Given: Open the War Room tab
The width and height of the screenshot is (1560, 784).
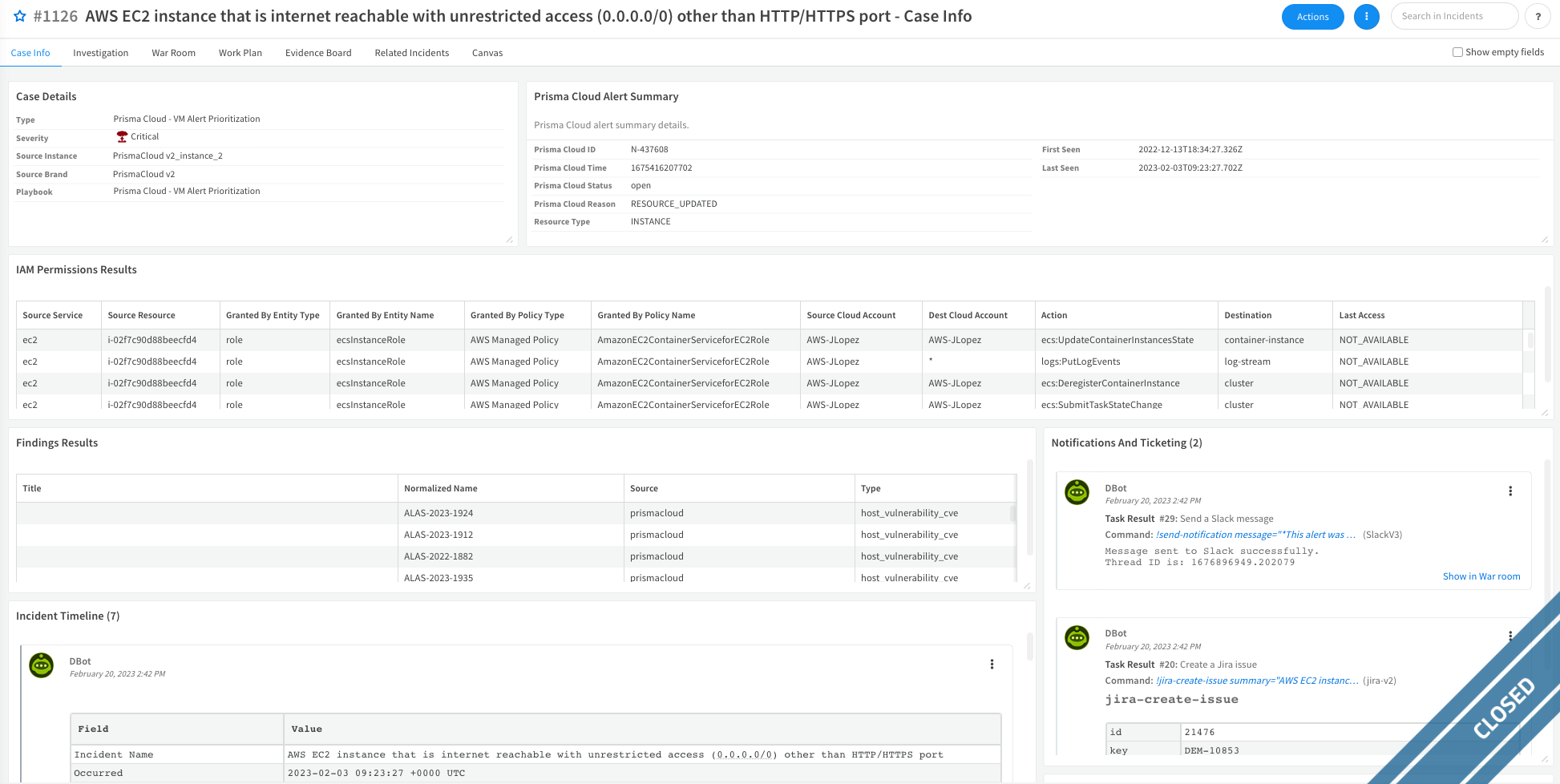Looking at the screenshot, I should pos(173,53).
